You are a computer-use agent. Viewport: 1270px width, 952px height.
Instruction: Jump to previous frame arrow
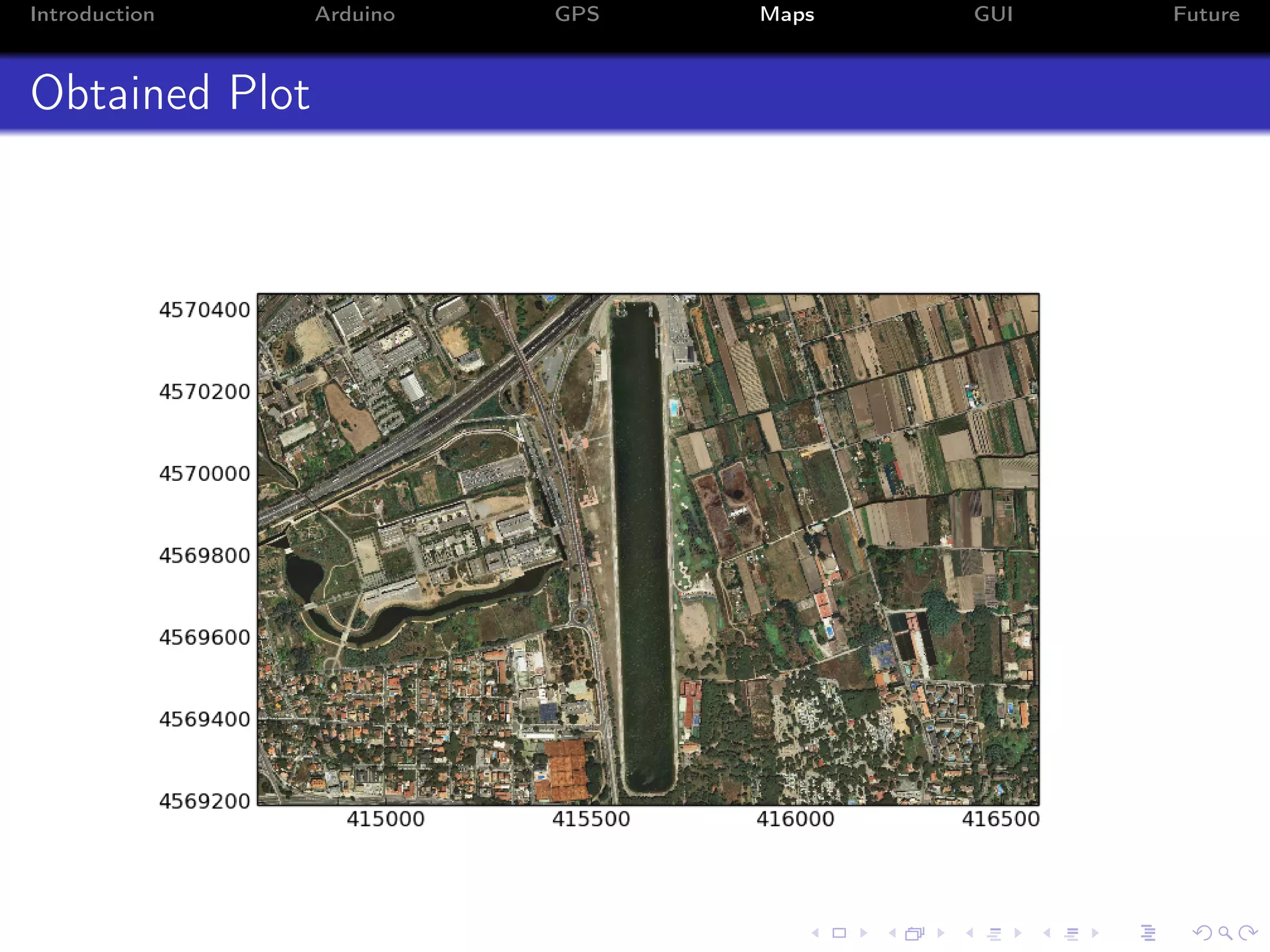pos(892,933)
